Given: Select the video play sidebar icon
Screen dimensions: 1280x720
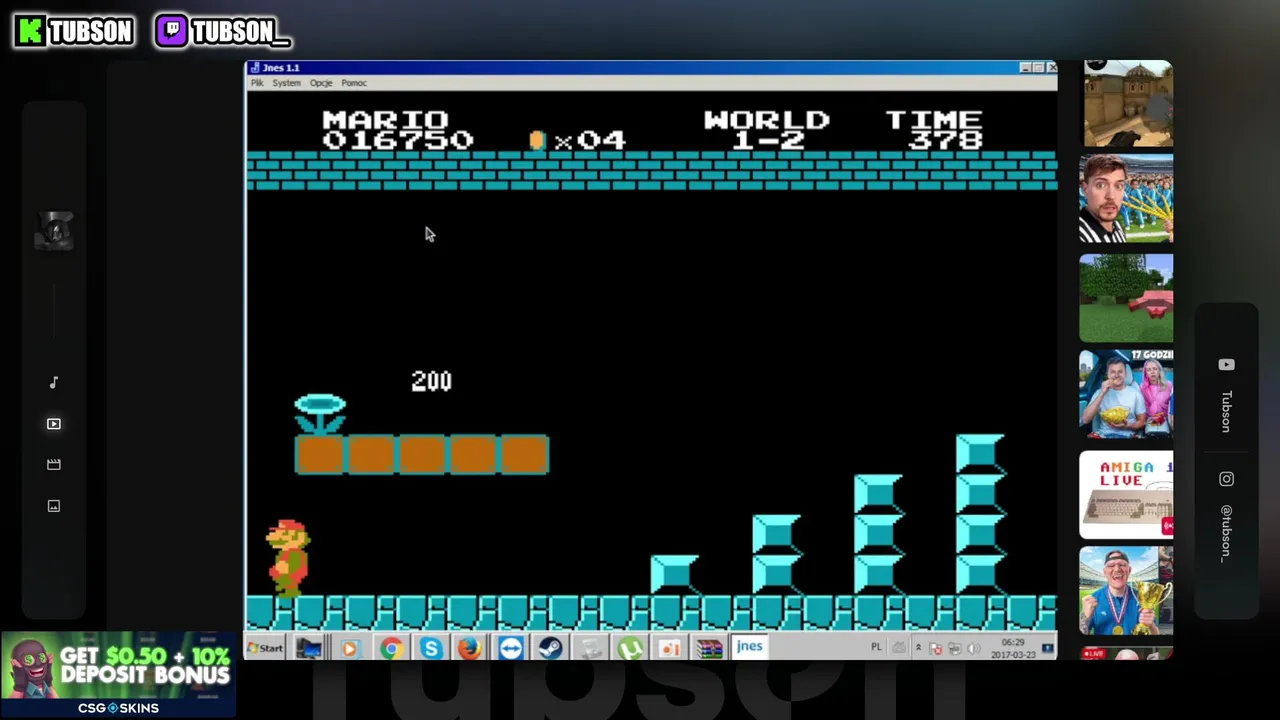Looking at the screenshot, I should [54, 424].
